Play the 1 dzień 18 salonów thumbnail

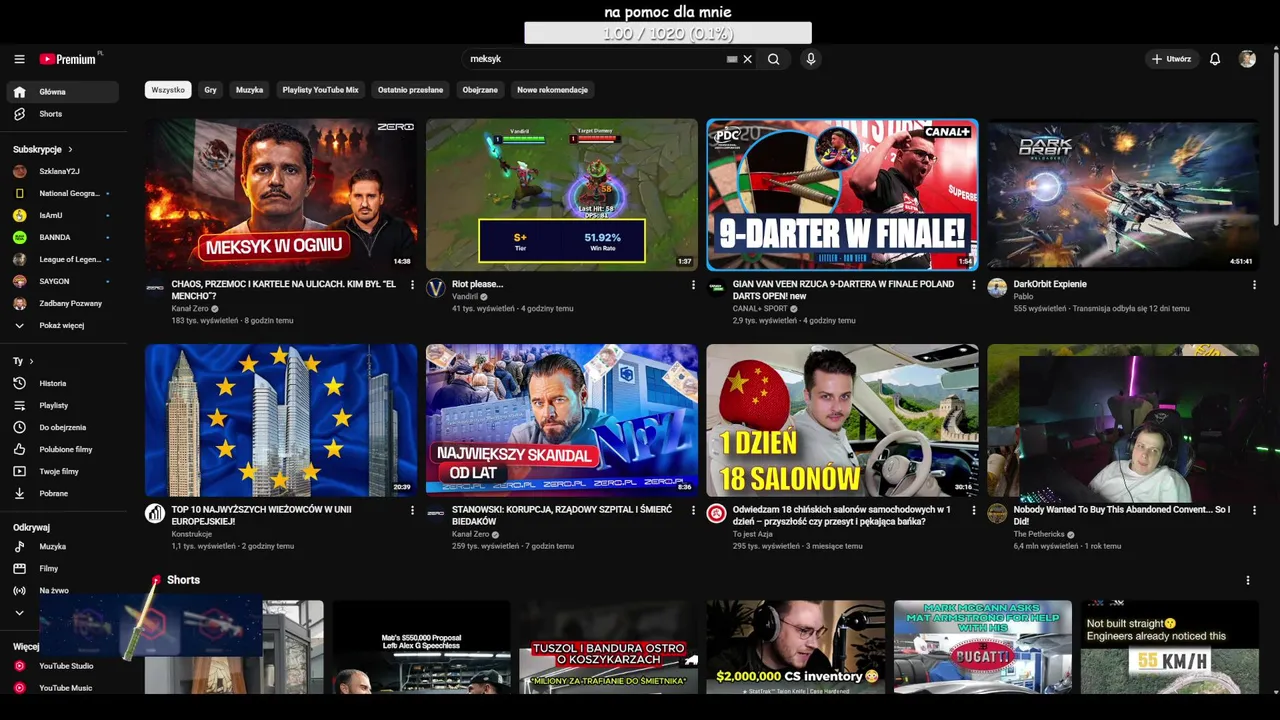pyautogui.click(x=842, y=420)
